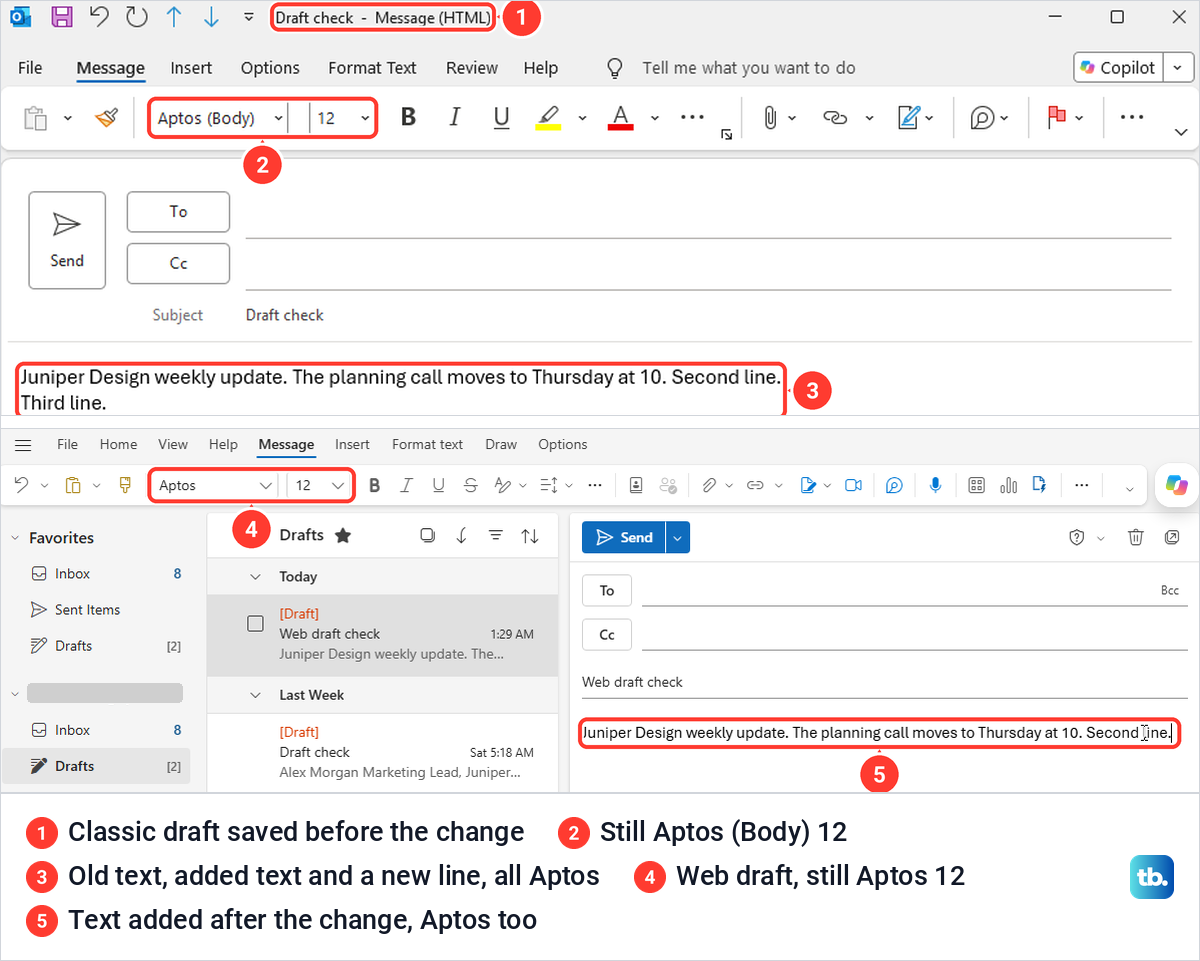
Task: Toggle Italic in new Outlook toolbar
Action: coord(406,485)
